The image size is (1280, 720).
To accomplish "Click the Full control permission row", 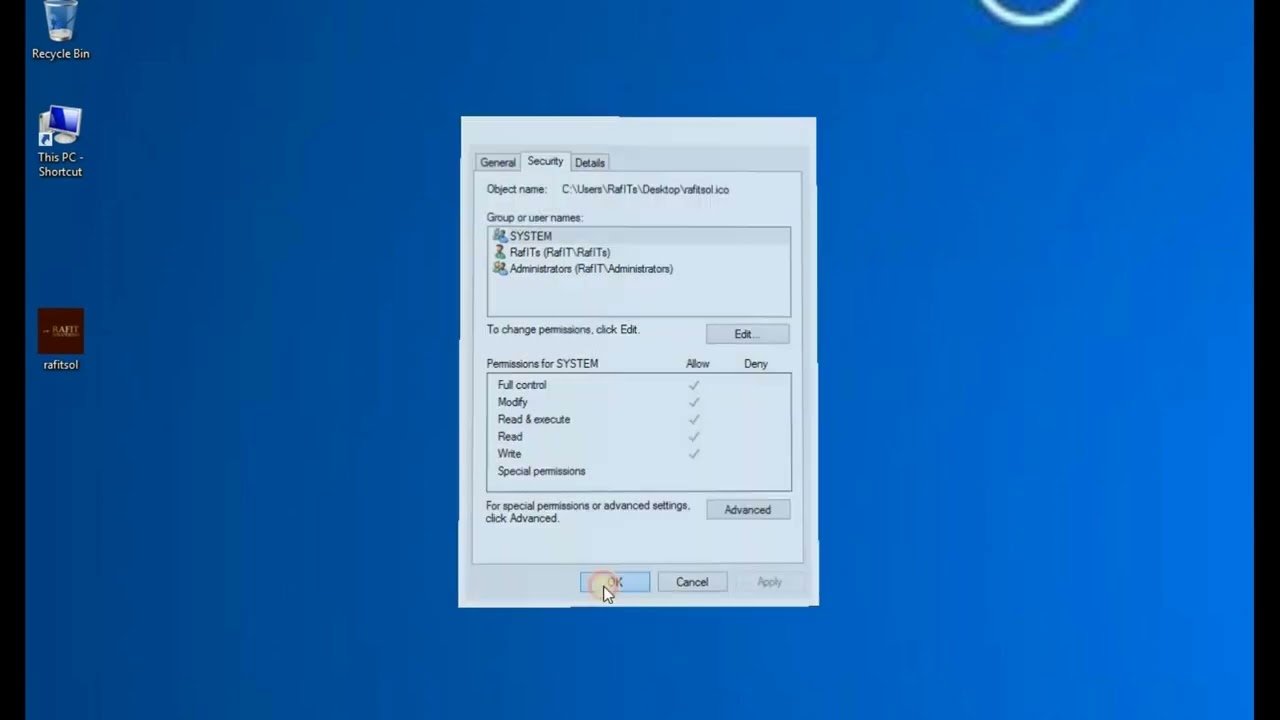I will pos(638,385).
